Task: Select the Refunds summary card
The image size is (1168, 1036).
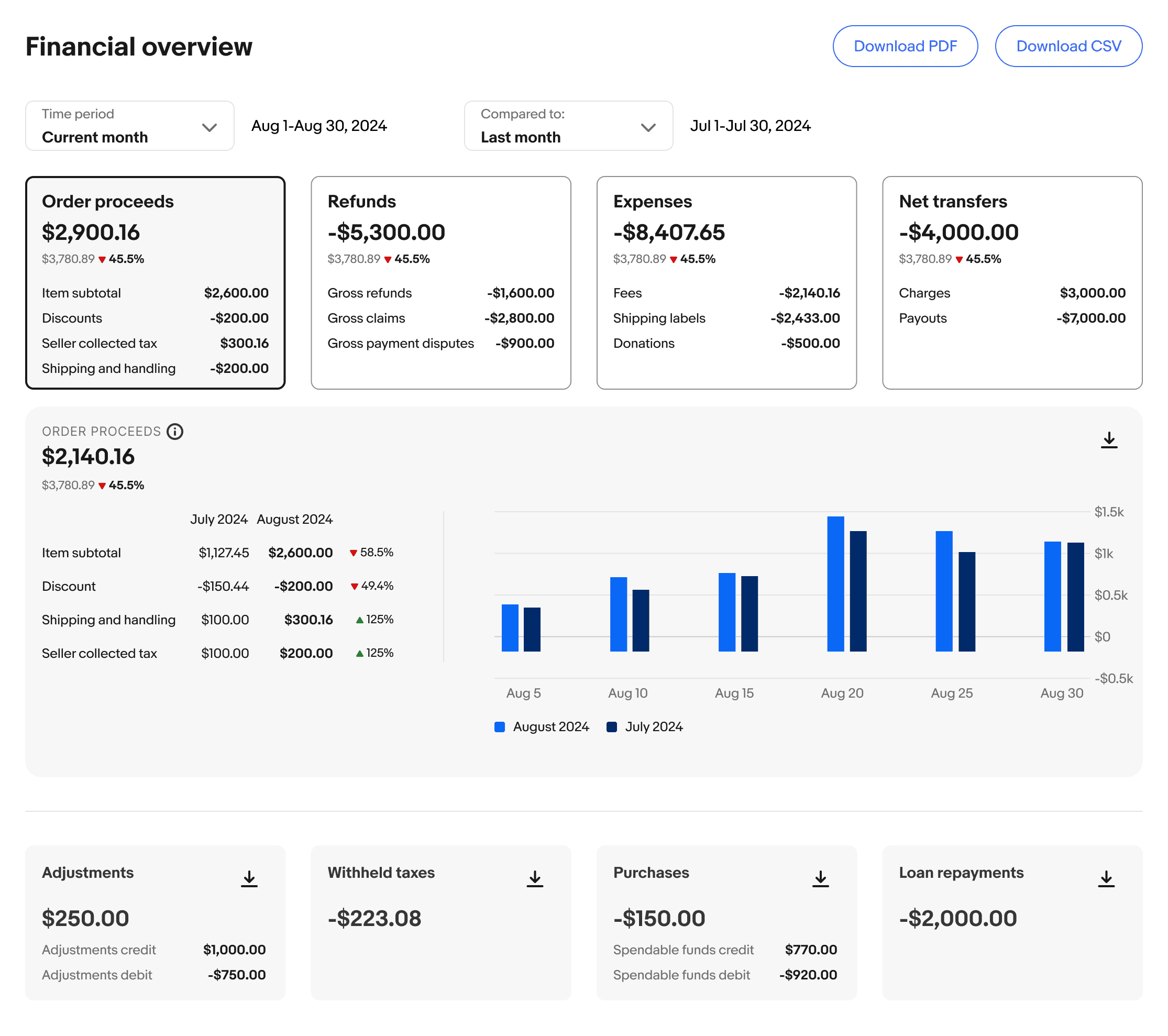Action: pyautogui.click(x=440, y=282)
